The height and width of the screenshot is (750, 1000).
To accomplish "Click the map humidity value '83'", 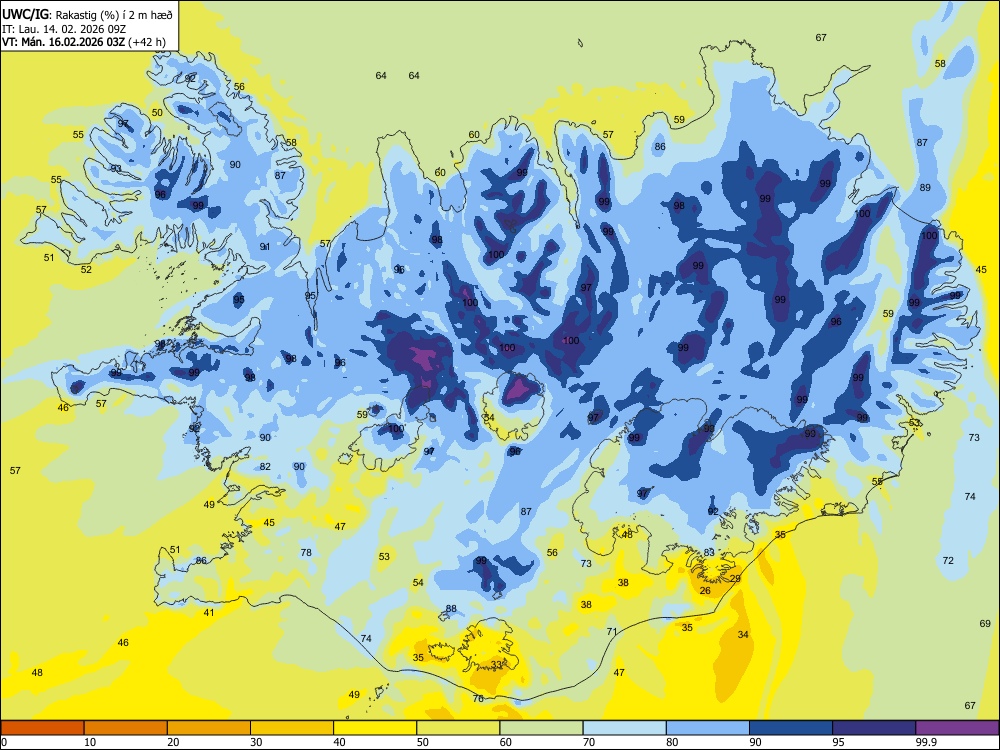I will (709, 552).
